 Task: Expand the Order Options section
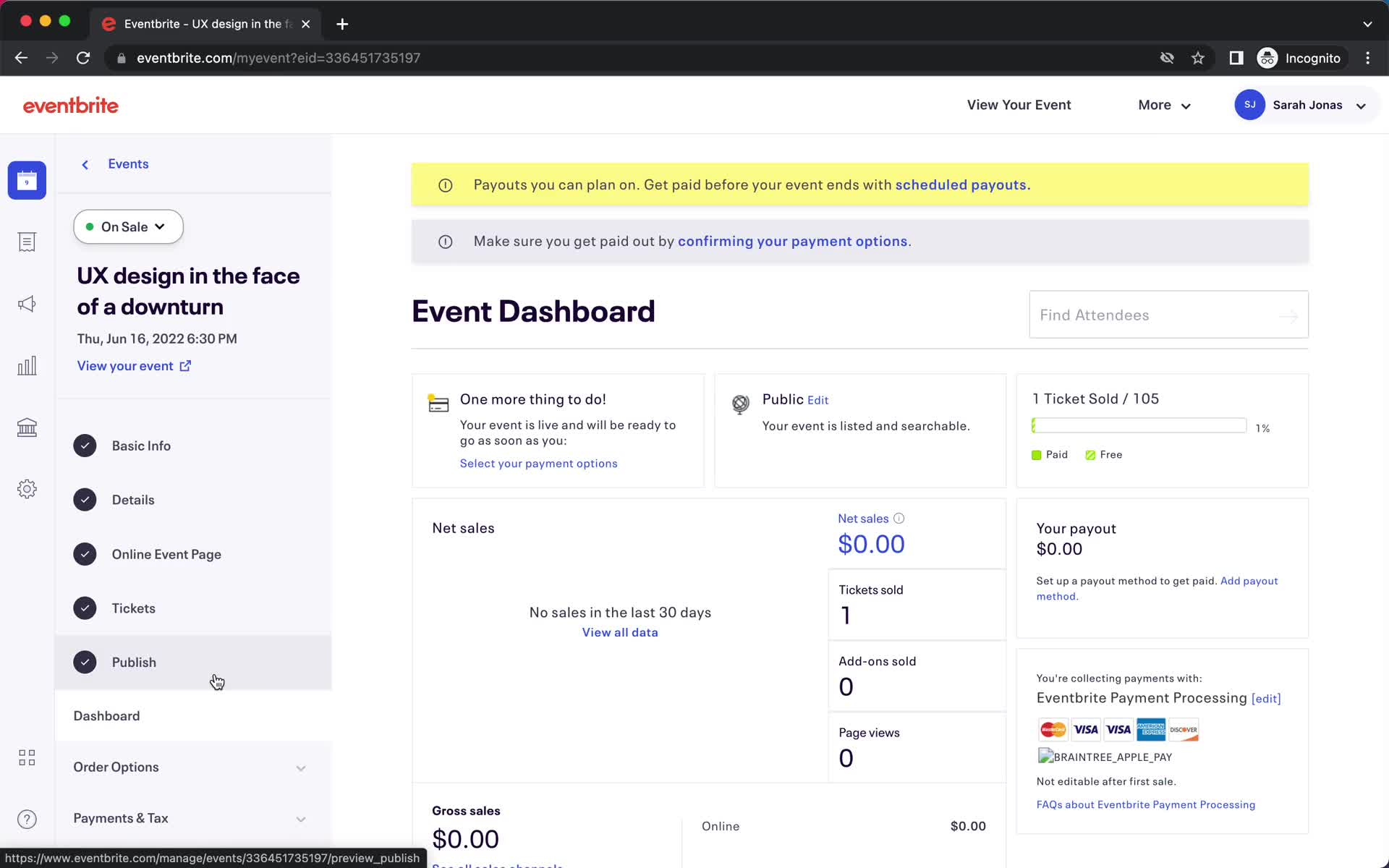click(192, 767)
